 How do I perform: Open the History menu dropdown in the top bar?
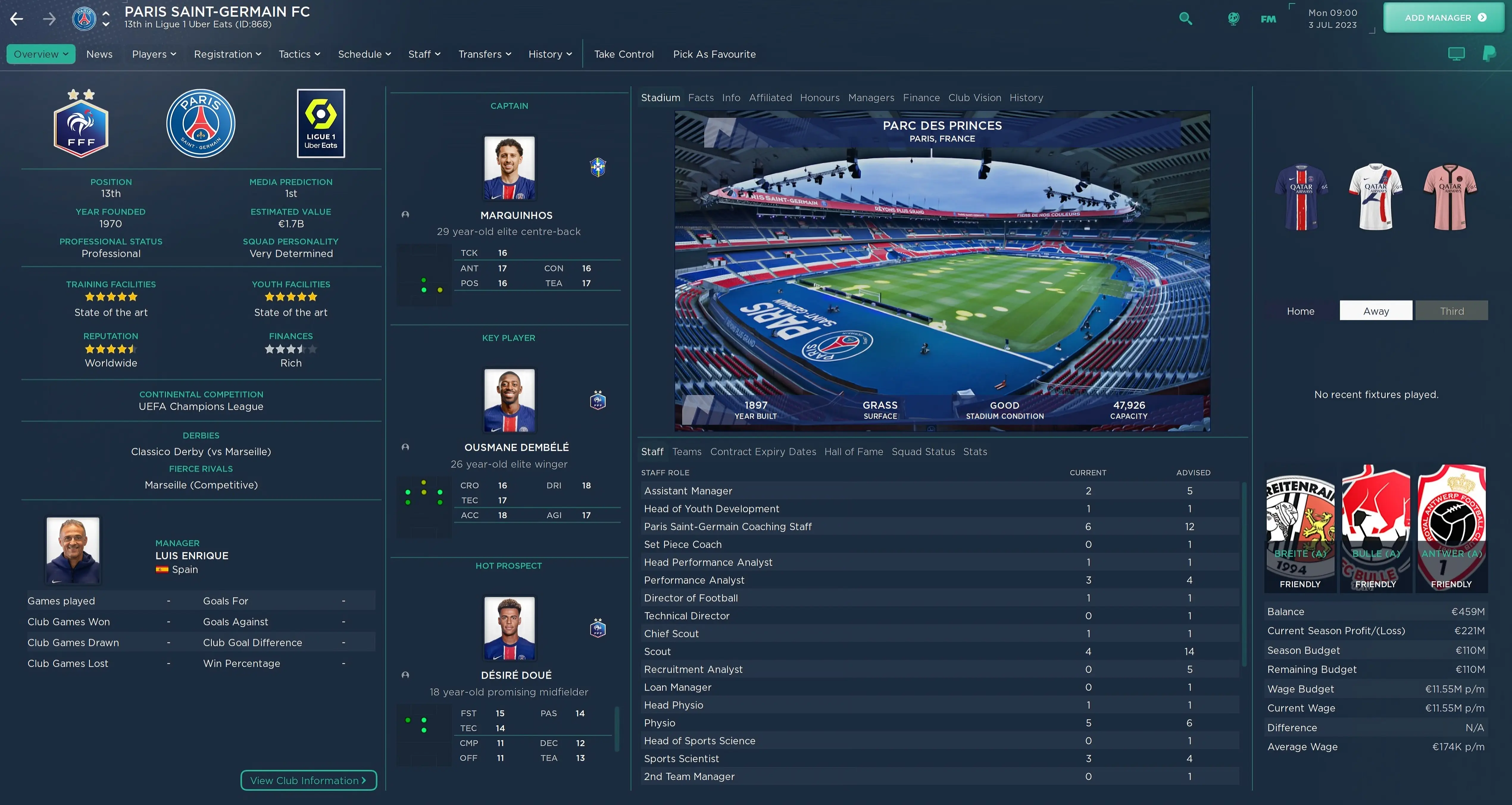pyautogui.click(x=550, y=54)
